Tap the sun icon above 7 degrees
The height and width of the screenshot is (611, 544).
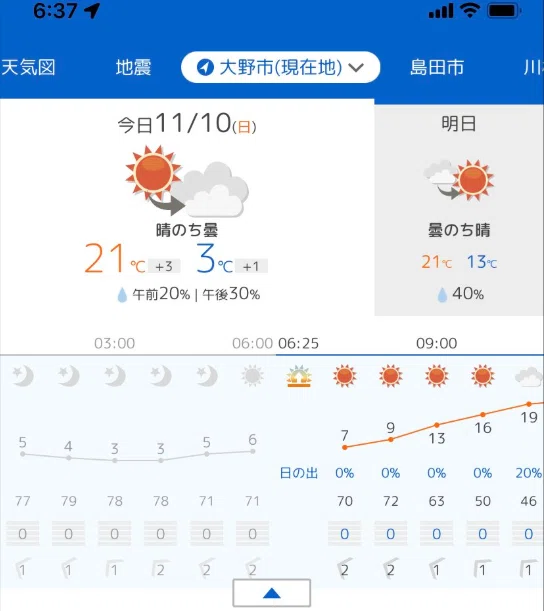pos(344,376)
